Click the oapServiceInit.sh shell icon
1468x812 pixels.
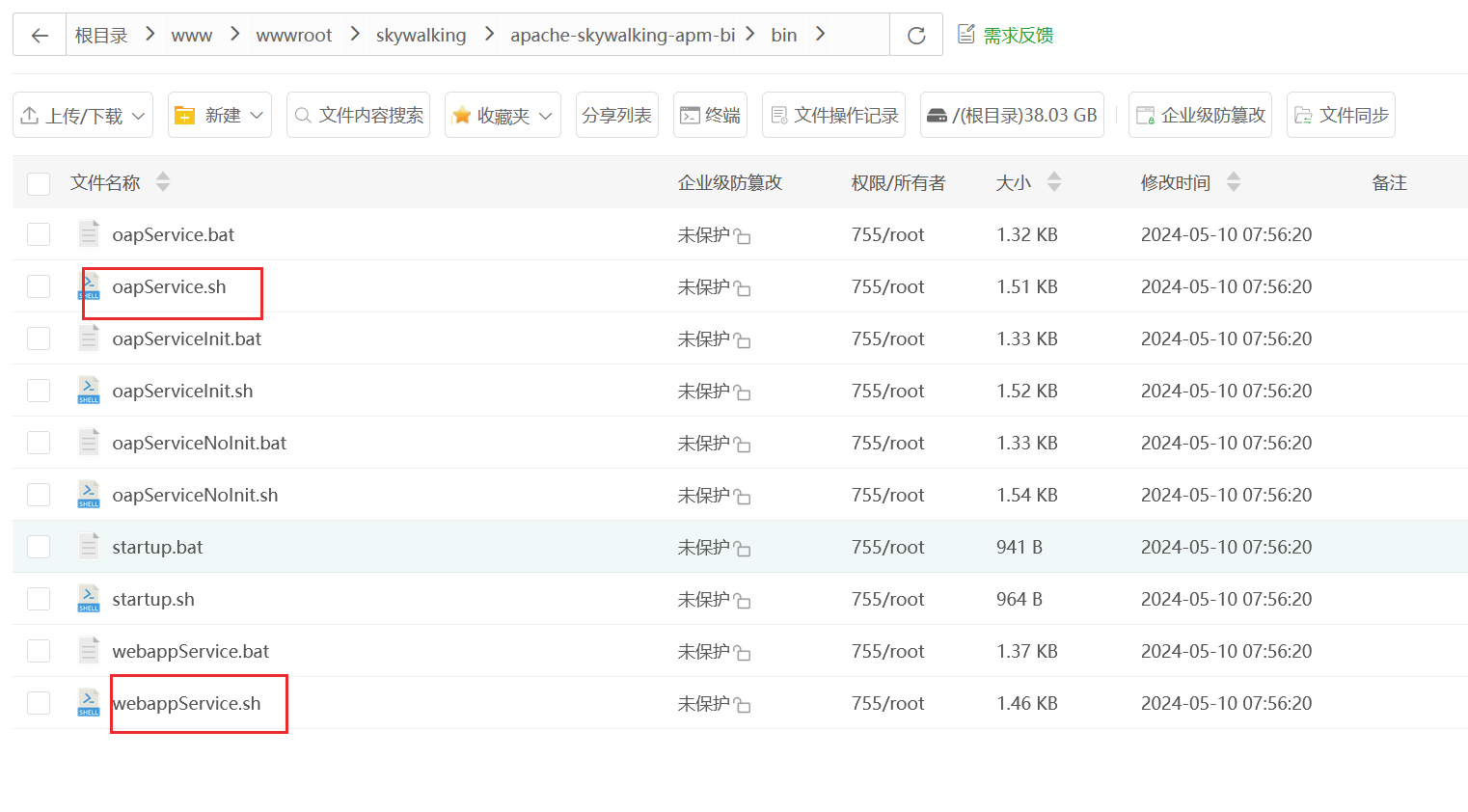click(x=89, y=391)
